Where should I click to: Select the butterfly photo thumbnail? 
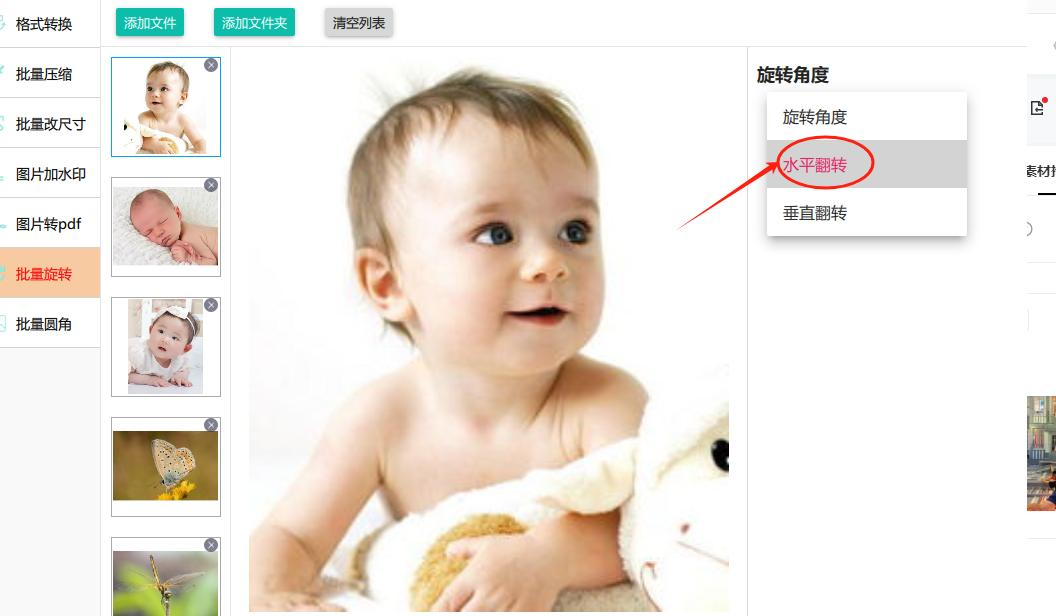(x=166, y=466)
